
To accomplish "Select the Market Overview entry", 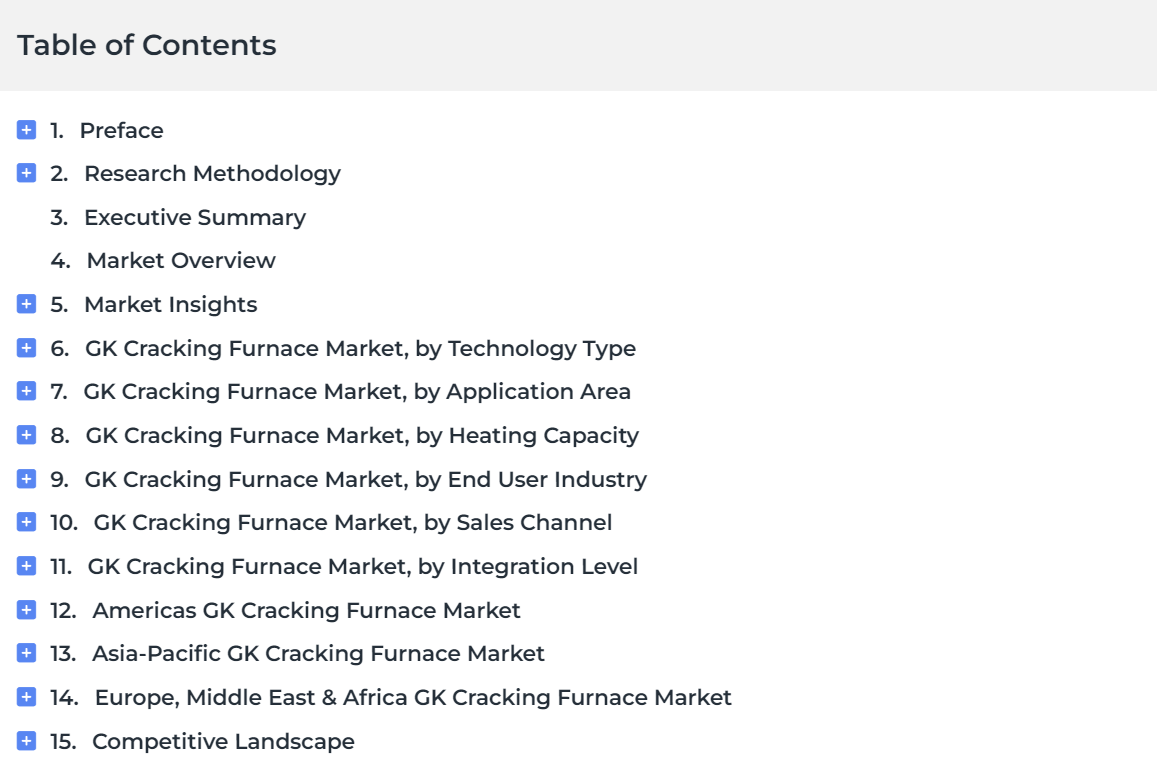I will coord(181,260).
